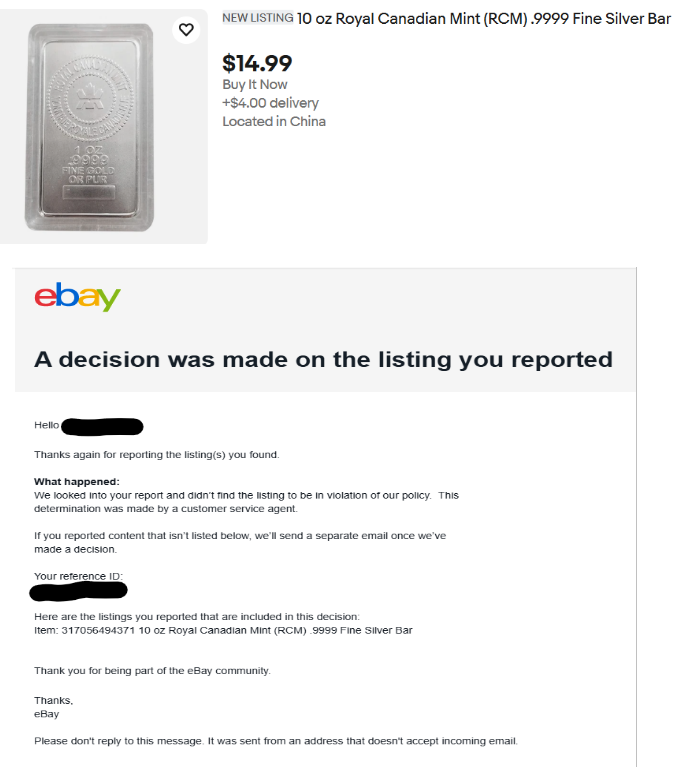
Task: Click the heart watchlist icon
Action: pyautogui.click(x=186, y=30)
